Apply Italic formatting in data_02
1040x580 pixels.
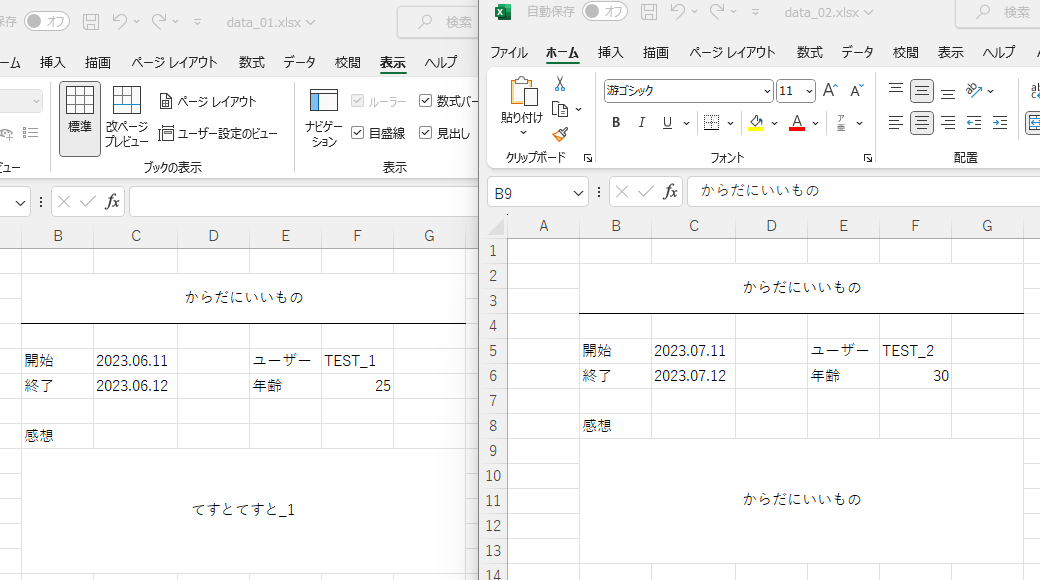(641, 123)
